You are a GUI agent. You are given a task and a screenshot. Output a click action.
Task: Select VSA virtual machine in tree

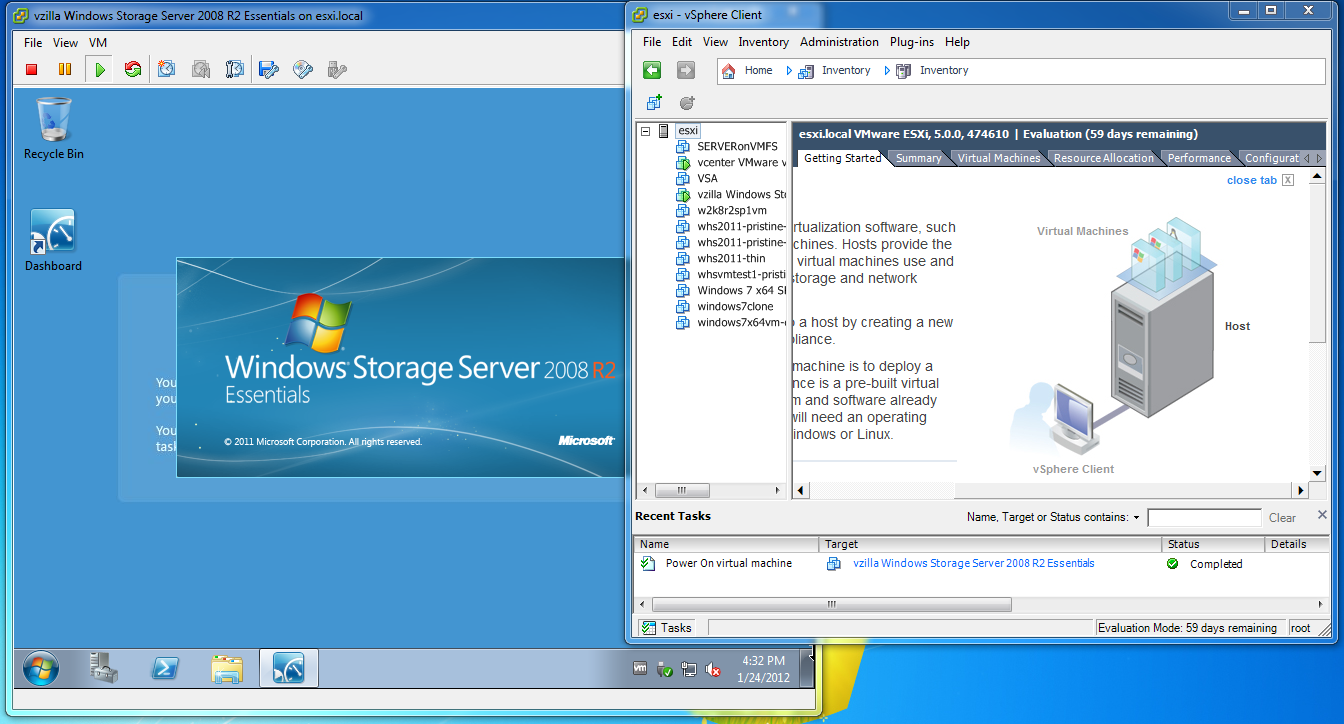point(707,179)
